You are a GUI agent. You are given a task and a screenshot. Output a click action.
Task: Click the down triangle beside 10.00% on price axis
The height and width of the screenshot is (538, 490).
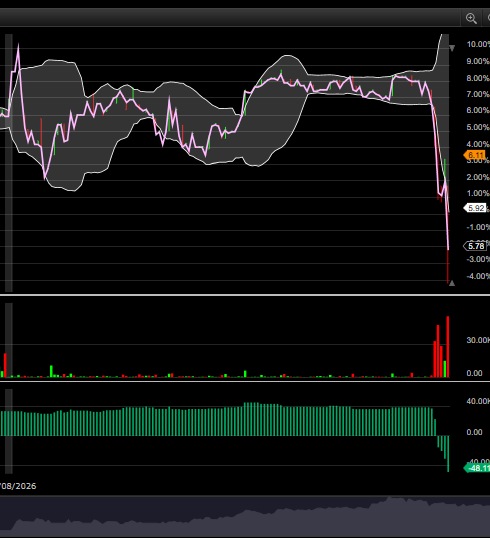click(x=452, y=48)
